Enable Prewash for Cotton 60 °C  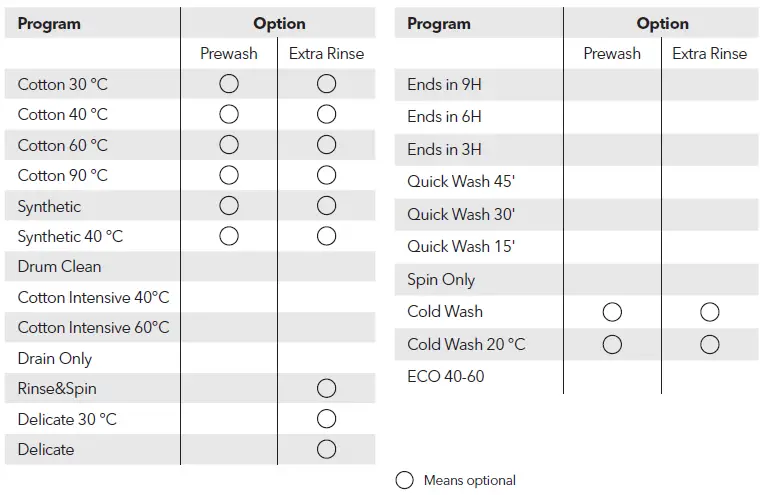[229, 145]
